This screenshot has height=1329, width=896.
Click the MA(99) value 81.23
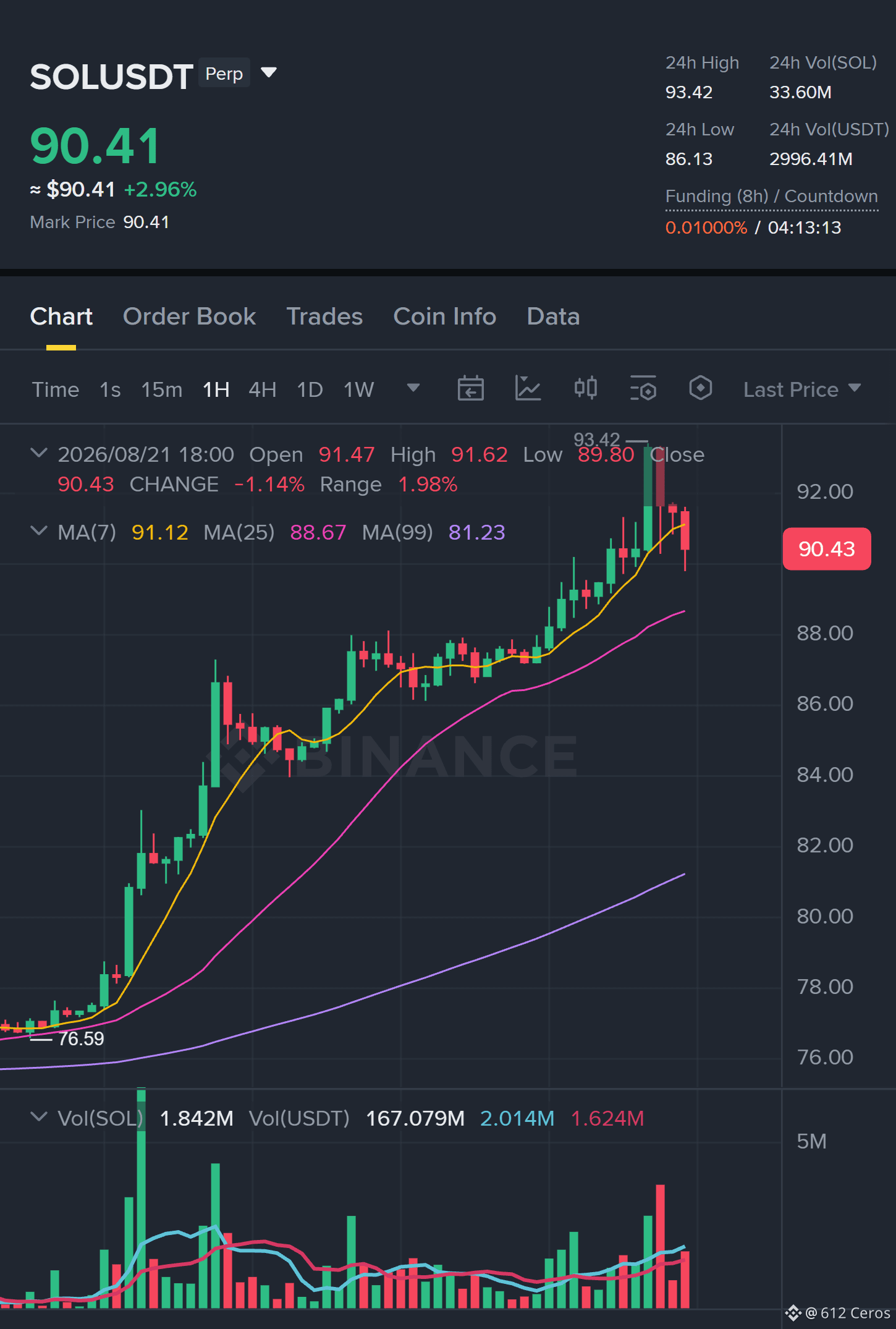pyautogui.click(x=477, y=532)
